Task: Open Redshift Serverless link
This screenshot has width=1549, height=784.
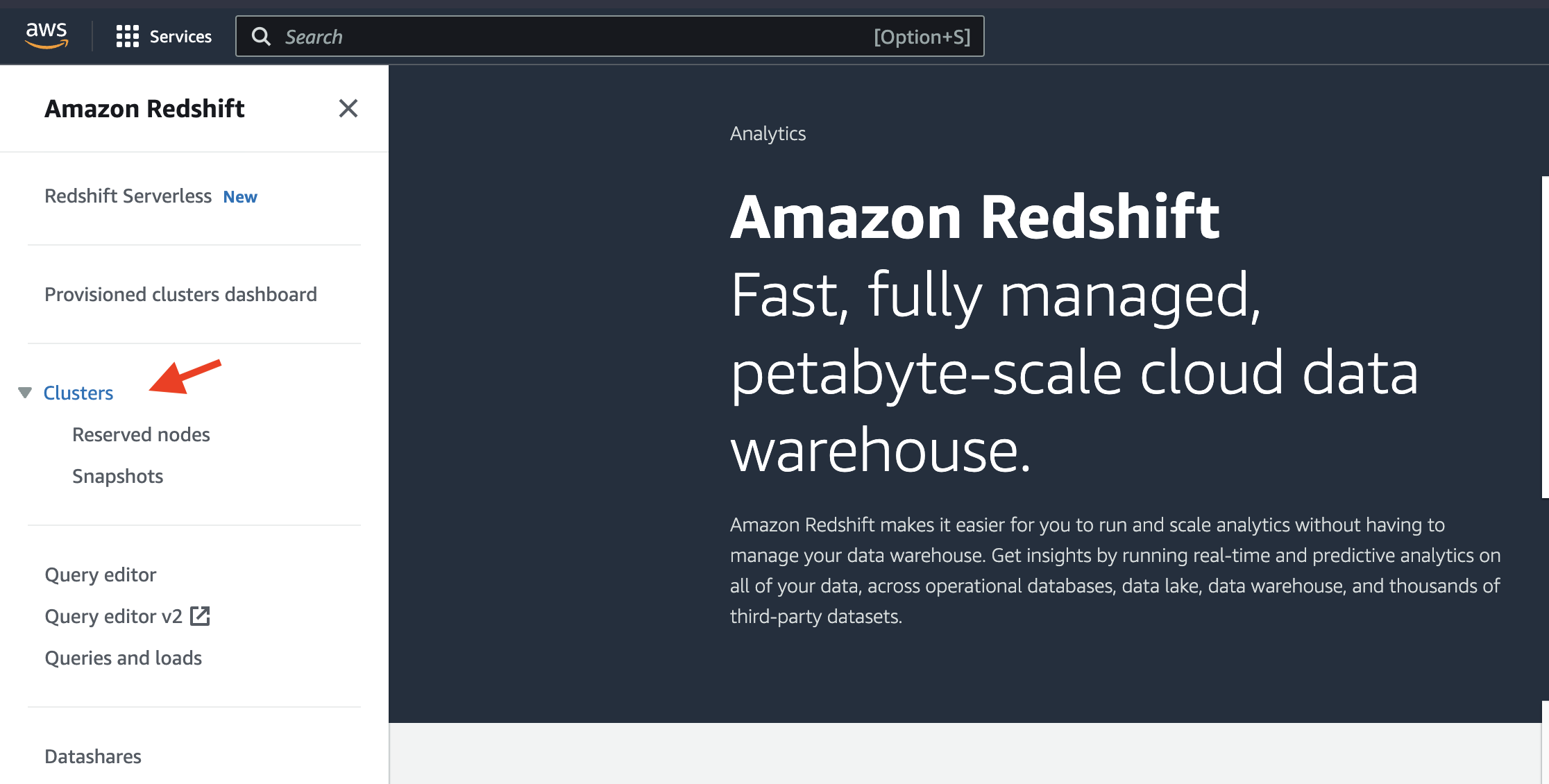Action: pos(128,196)
